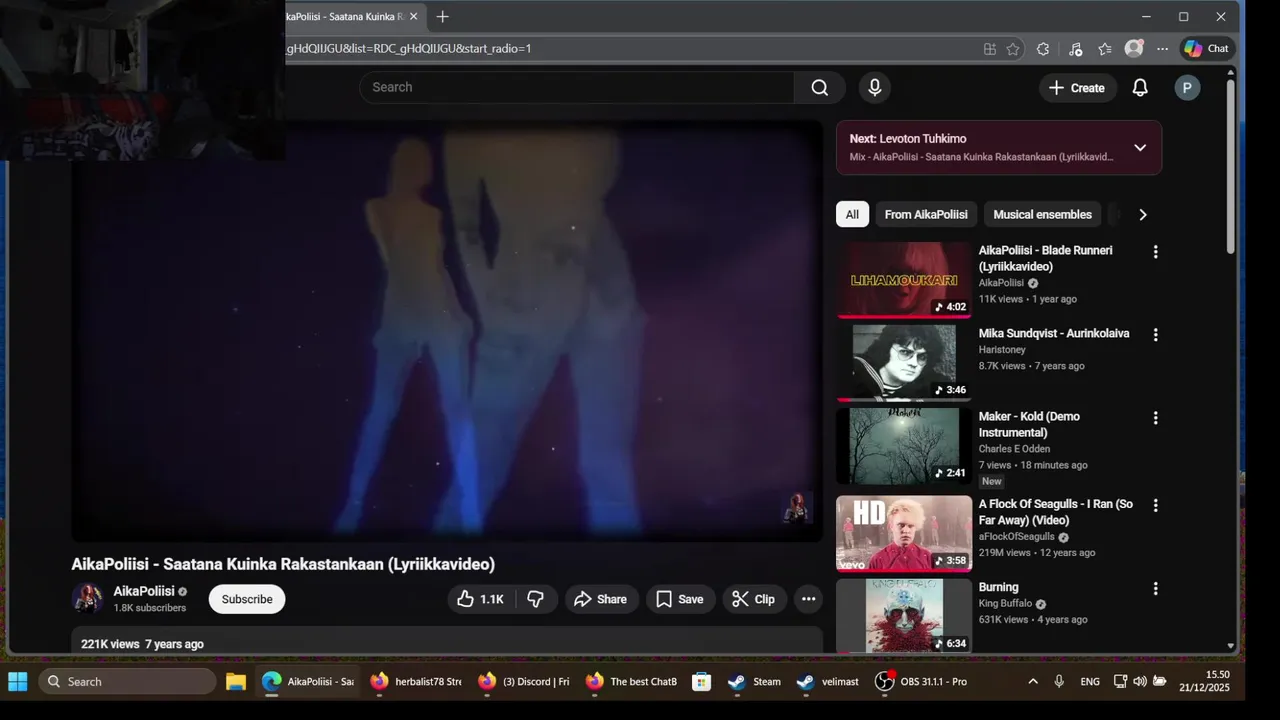Open more actions beside Clip button

[809, 599]
